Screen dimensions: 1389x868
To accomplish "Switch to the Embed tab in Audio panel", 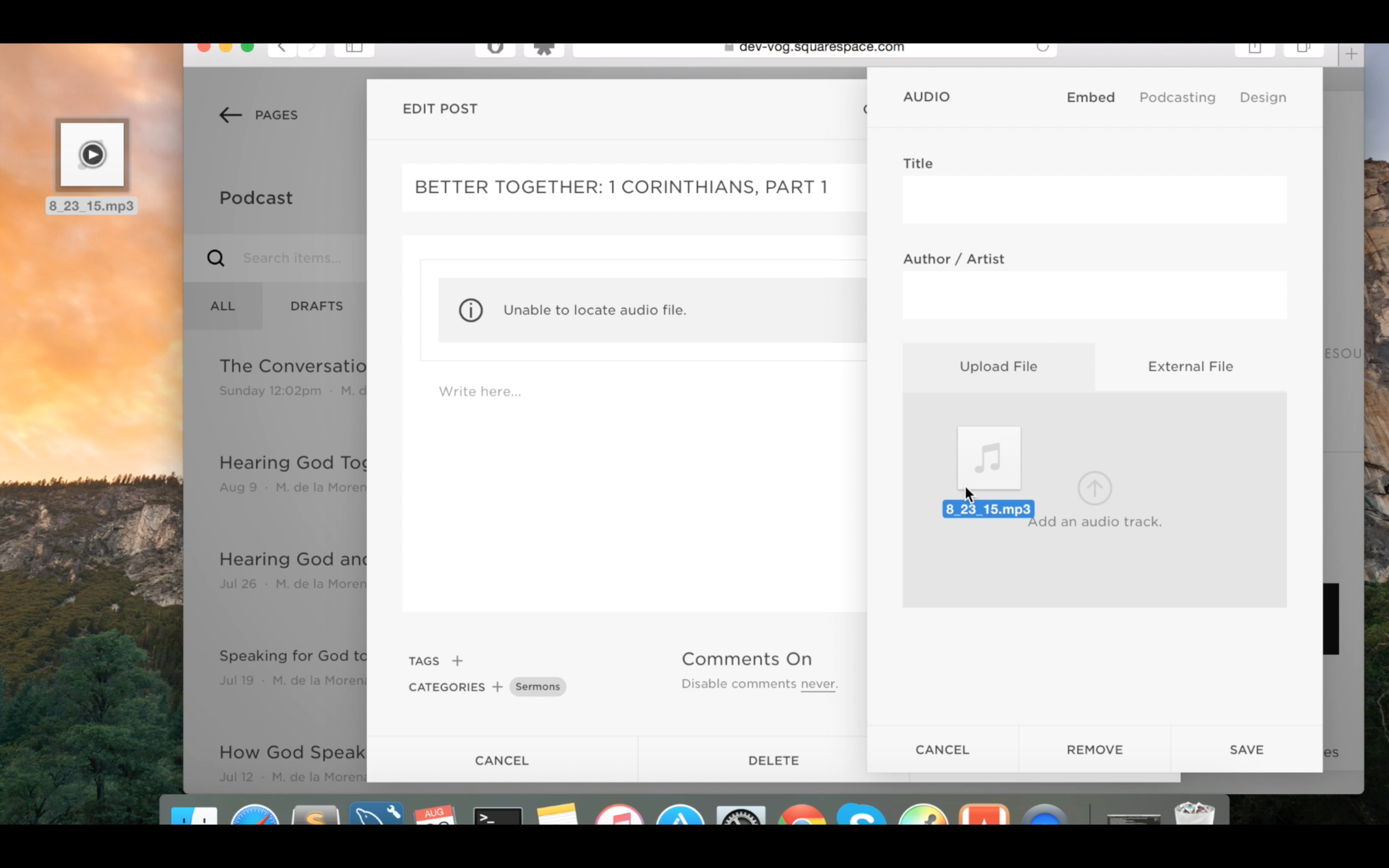I will (1091, 97).
